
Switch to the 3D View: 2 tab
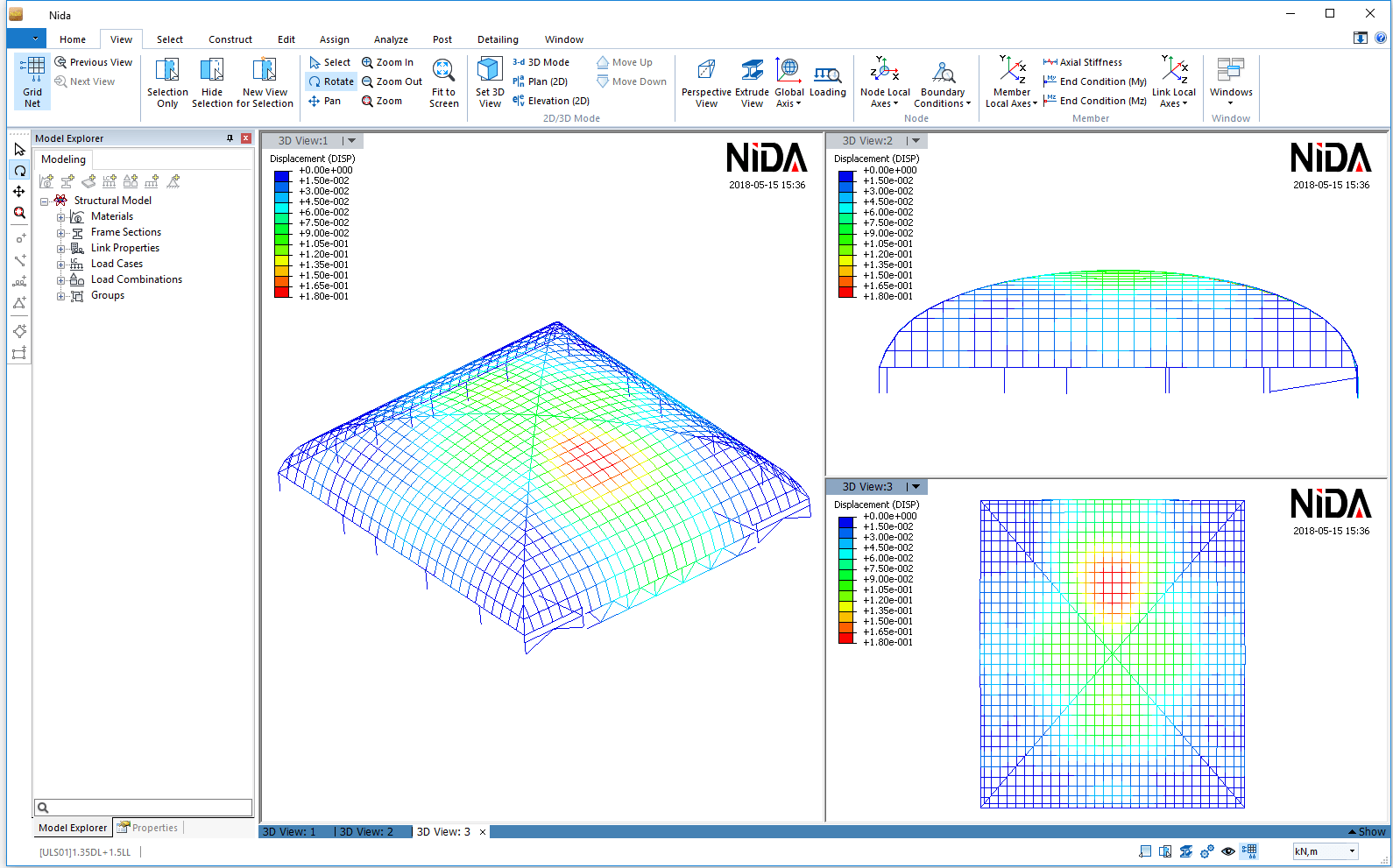click(366, 832)
